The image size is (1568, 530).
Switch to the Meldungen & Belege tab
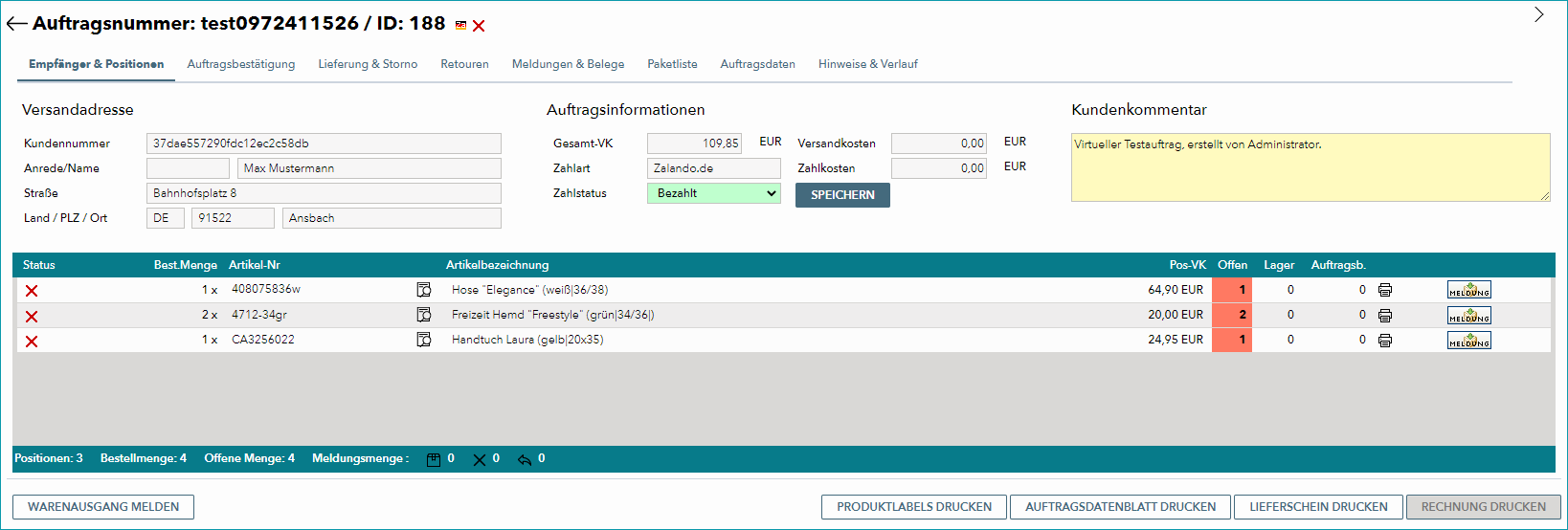click(x=568, y=64)
